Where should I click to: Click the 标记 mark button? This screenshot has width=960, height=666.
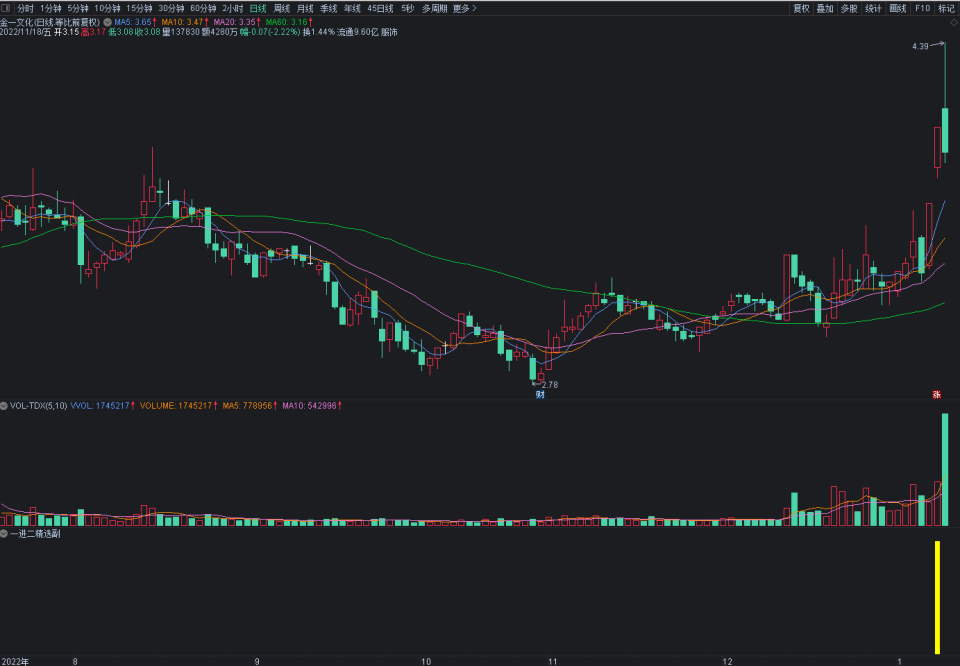click(x=947, y=9)
